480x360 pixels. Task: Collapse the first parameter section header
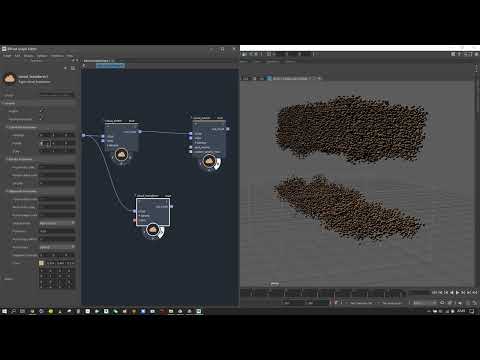38,103
